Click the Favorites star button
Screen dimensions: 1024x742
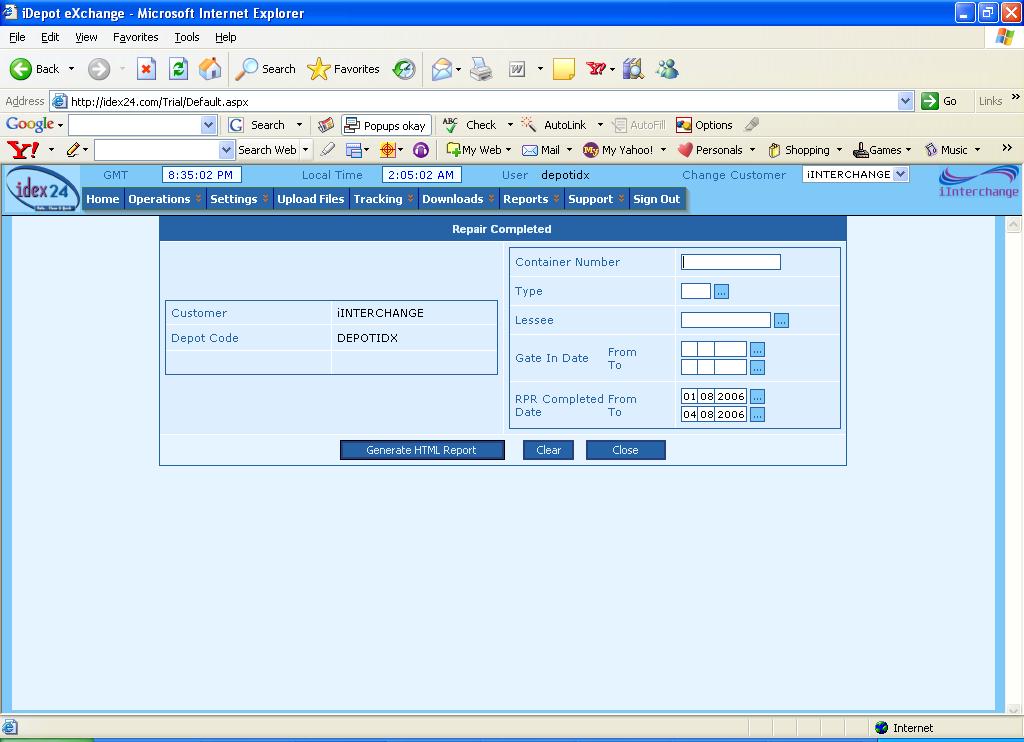[x=344, y=69]
